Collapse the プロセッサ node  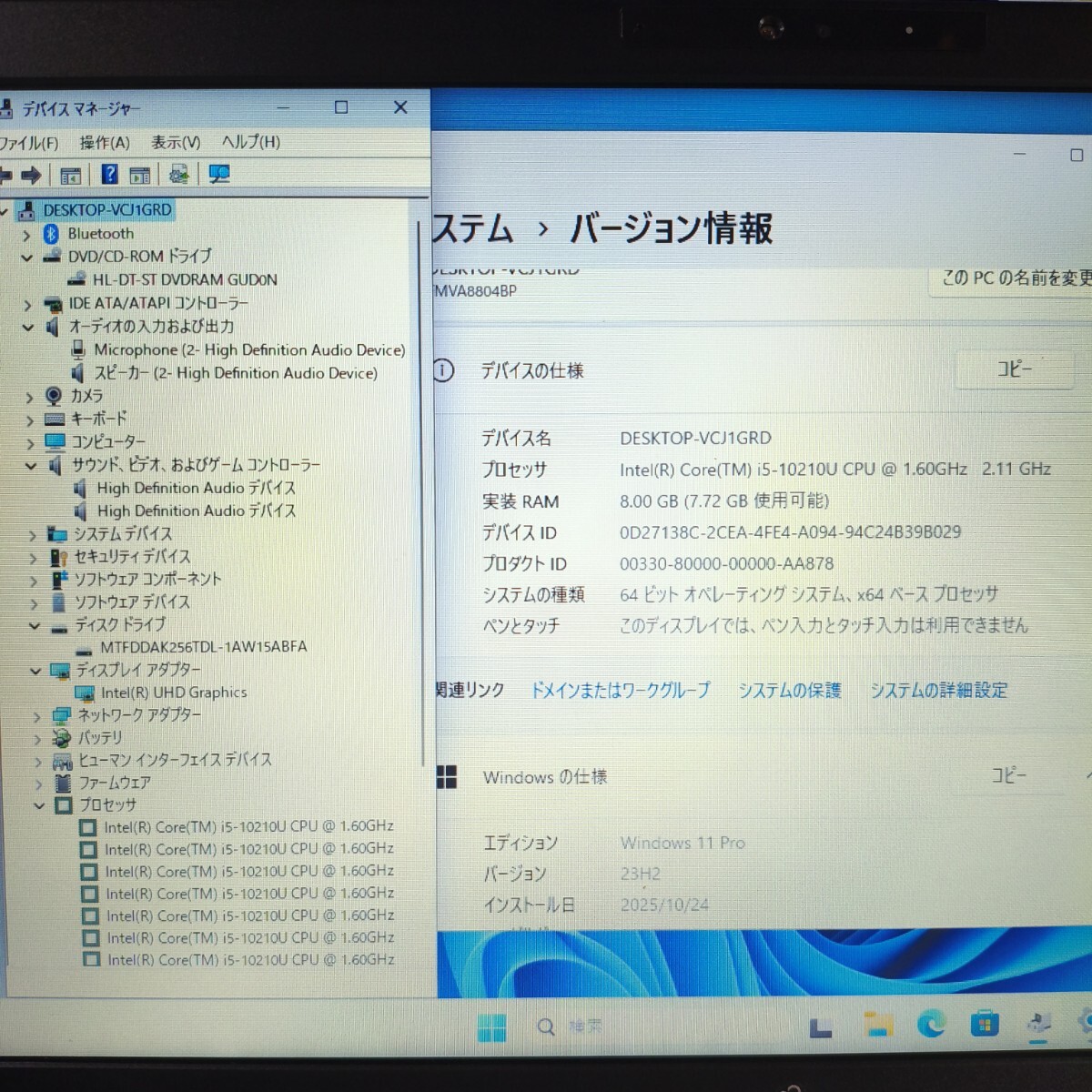pos(39,805)
